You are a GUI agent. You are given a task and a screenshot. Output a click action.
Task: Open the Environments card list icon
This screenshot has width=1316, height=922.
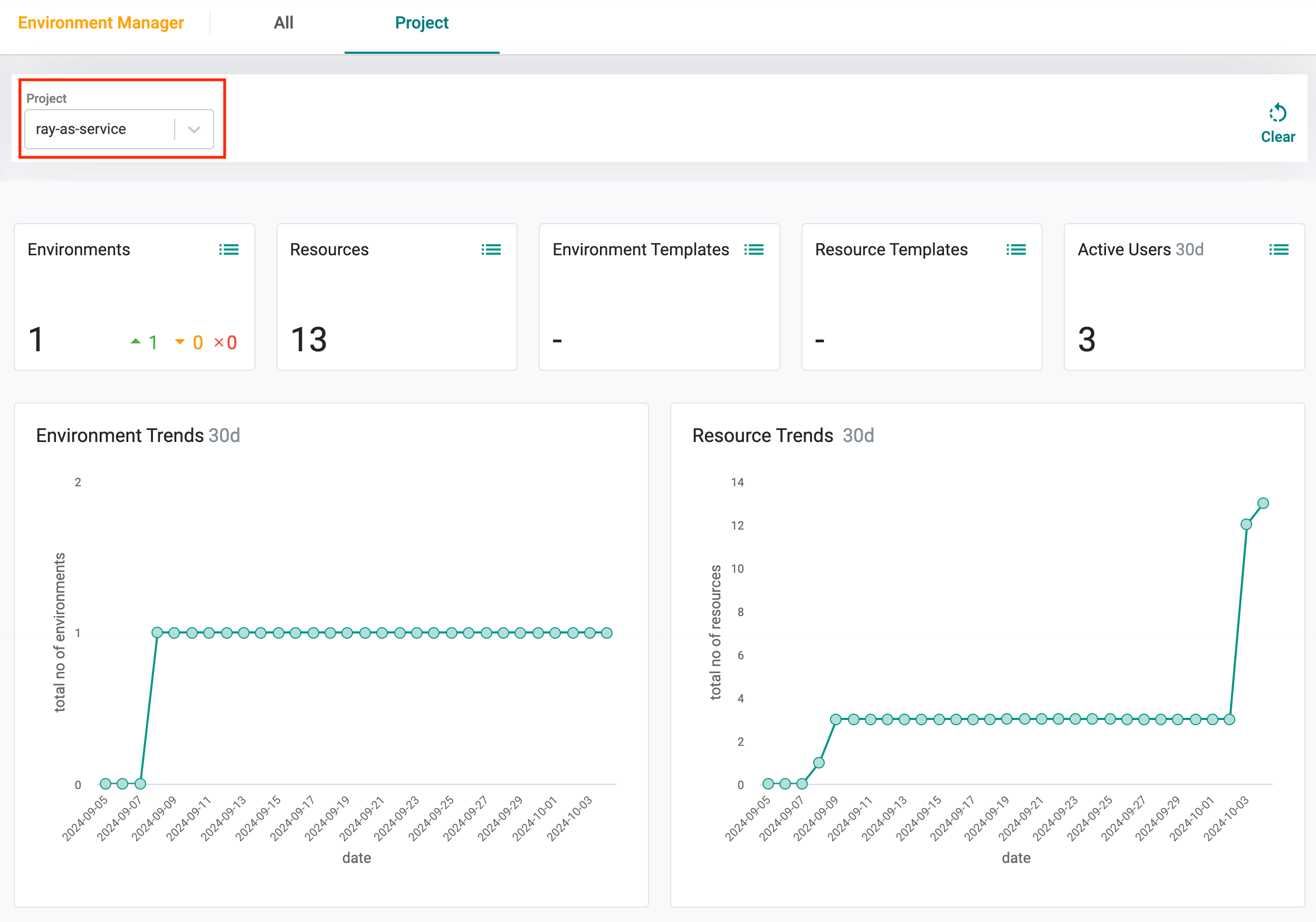tap(228, 249)
